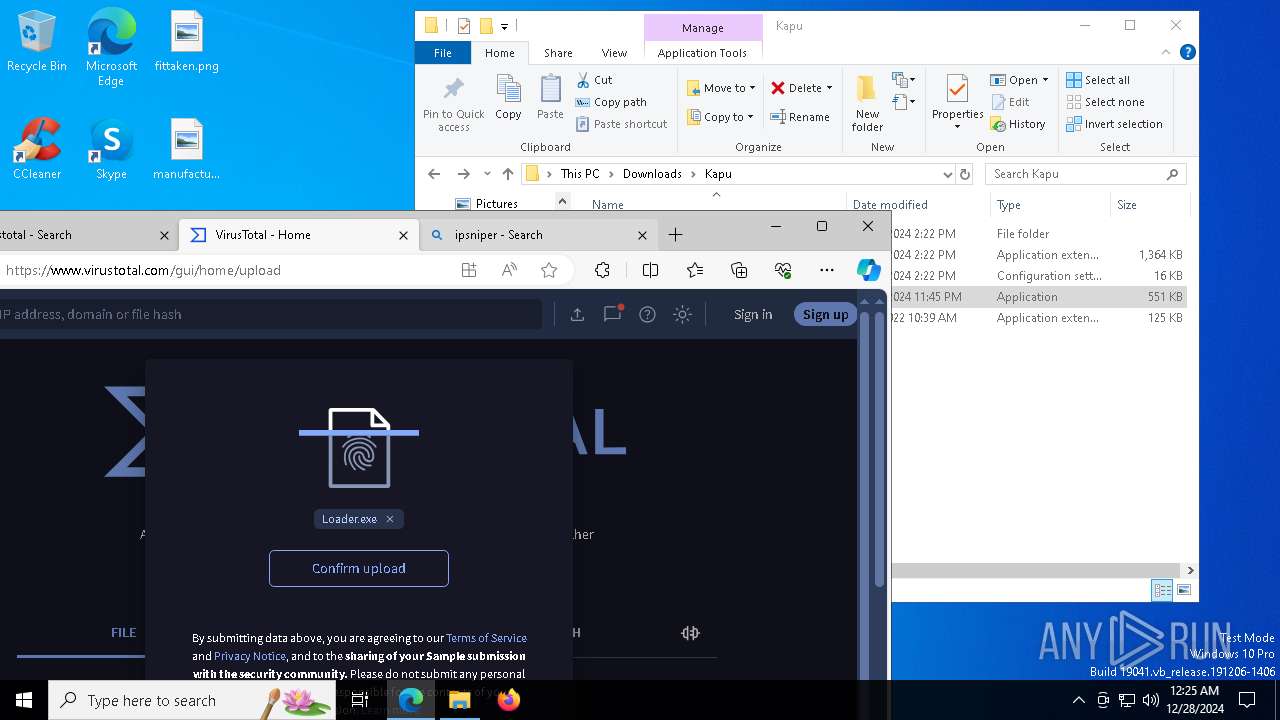Screen dimensions: 1280x720
Task: Click Pin to Quick access in Explorer ribbon
Action: 454,103
